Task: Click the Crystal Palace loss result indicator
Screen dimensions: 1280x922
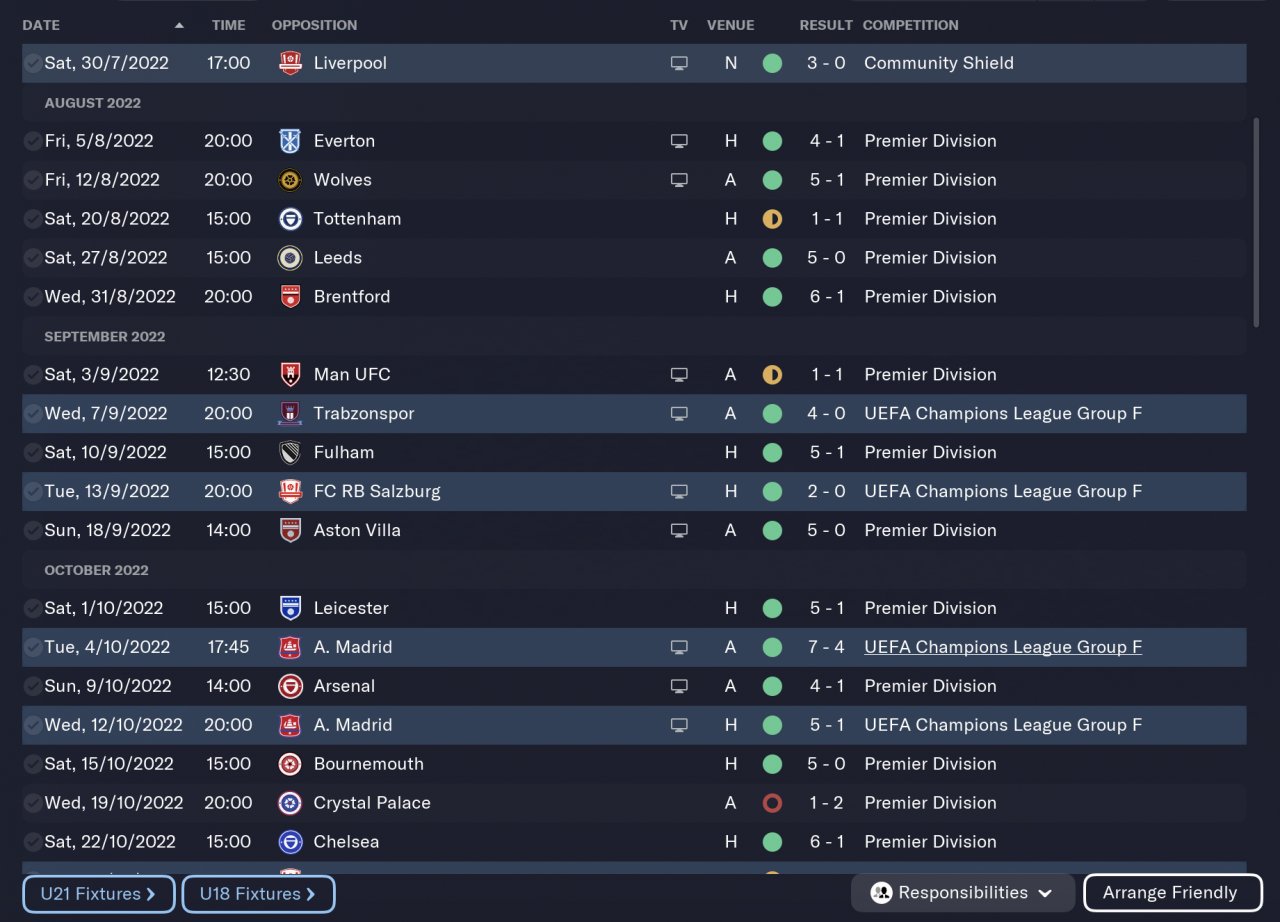Action: [772, 803]
